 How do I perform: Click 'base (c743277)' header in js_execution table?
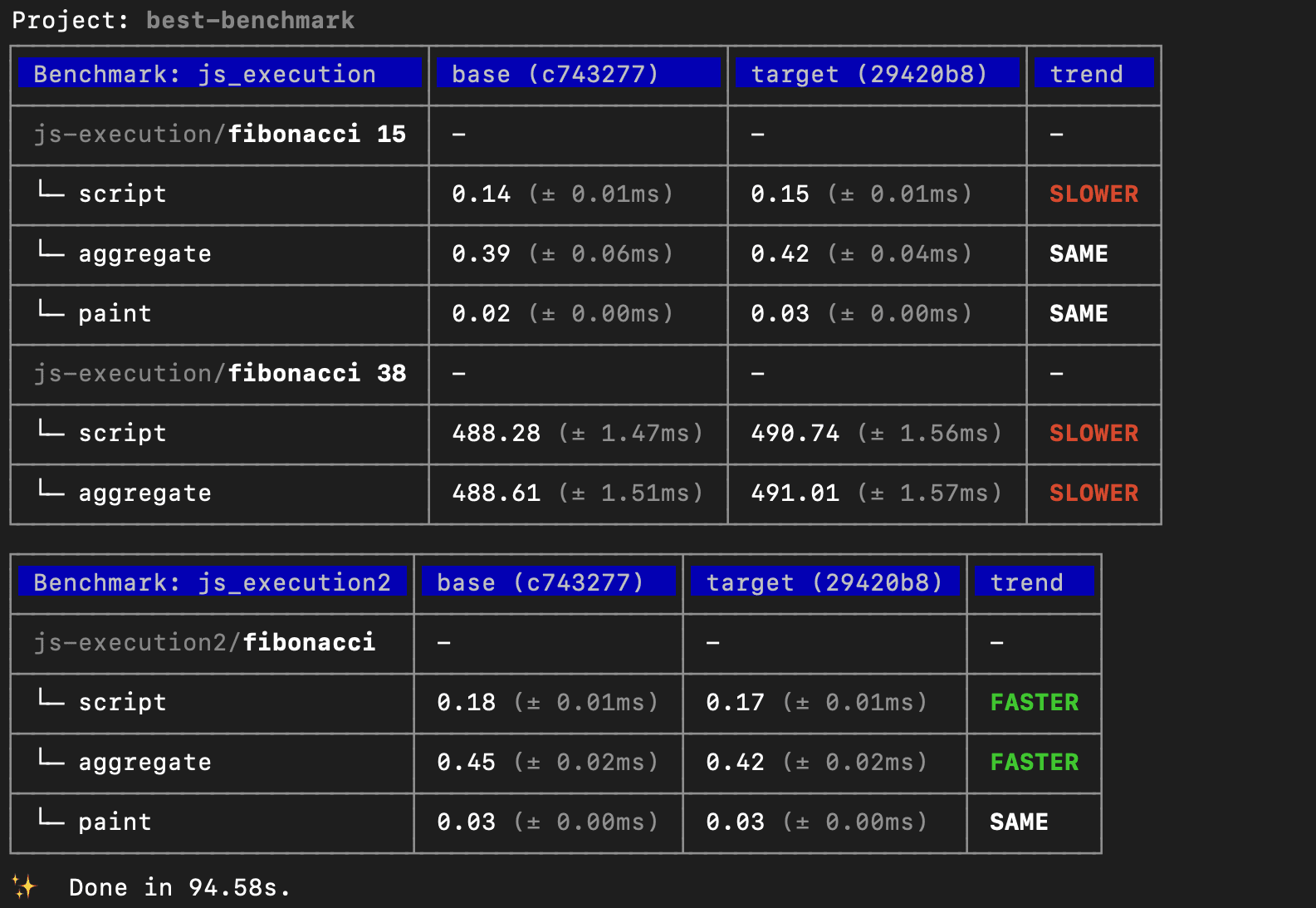coord(578,74)
